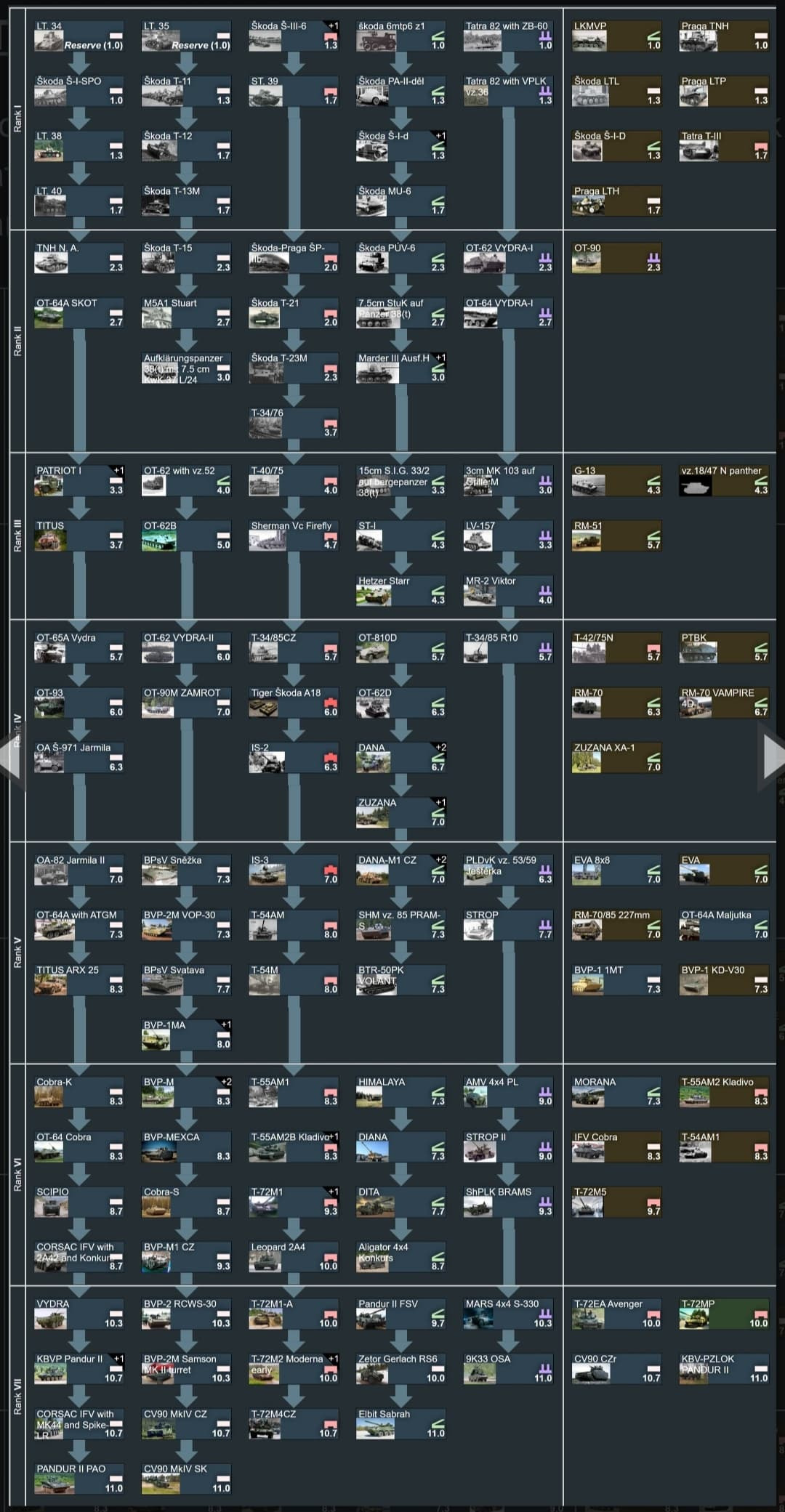Choose the CV90 MkIV SK card

pos(187,1478)
